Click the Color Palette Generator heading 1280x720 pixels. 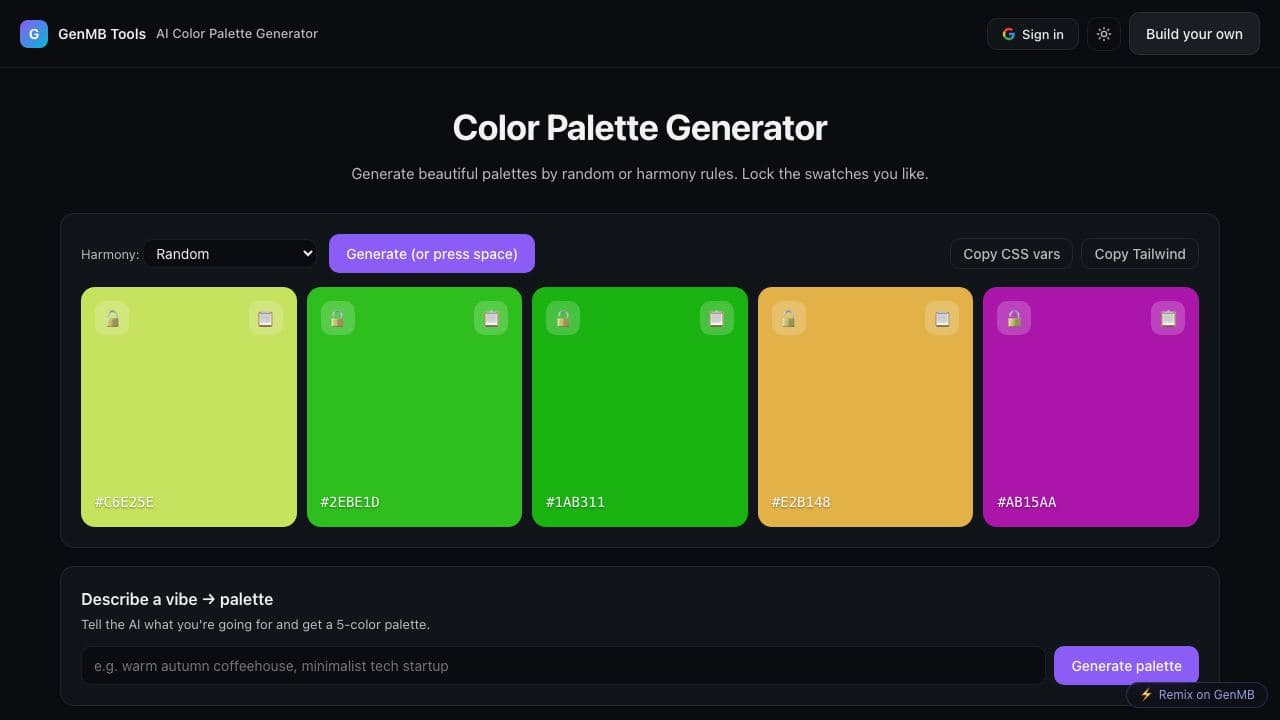click(x=640, y=128)
